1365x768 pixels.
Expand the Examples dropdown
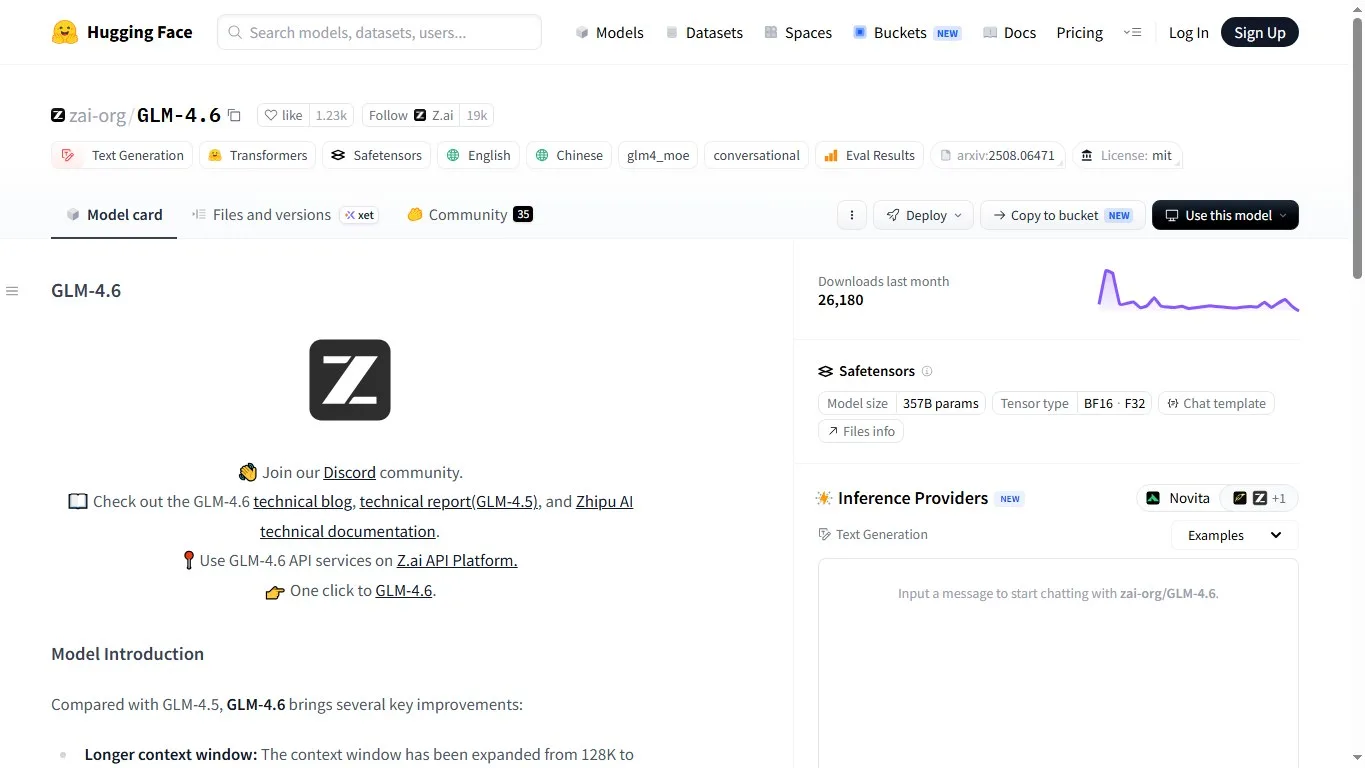(x=1234, y=535)
